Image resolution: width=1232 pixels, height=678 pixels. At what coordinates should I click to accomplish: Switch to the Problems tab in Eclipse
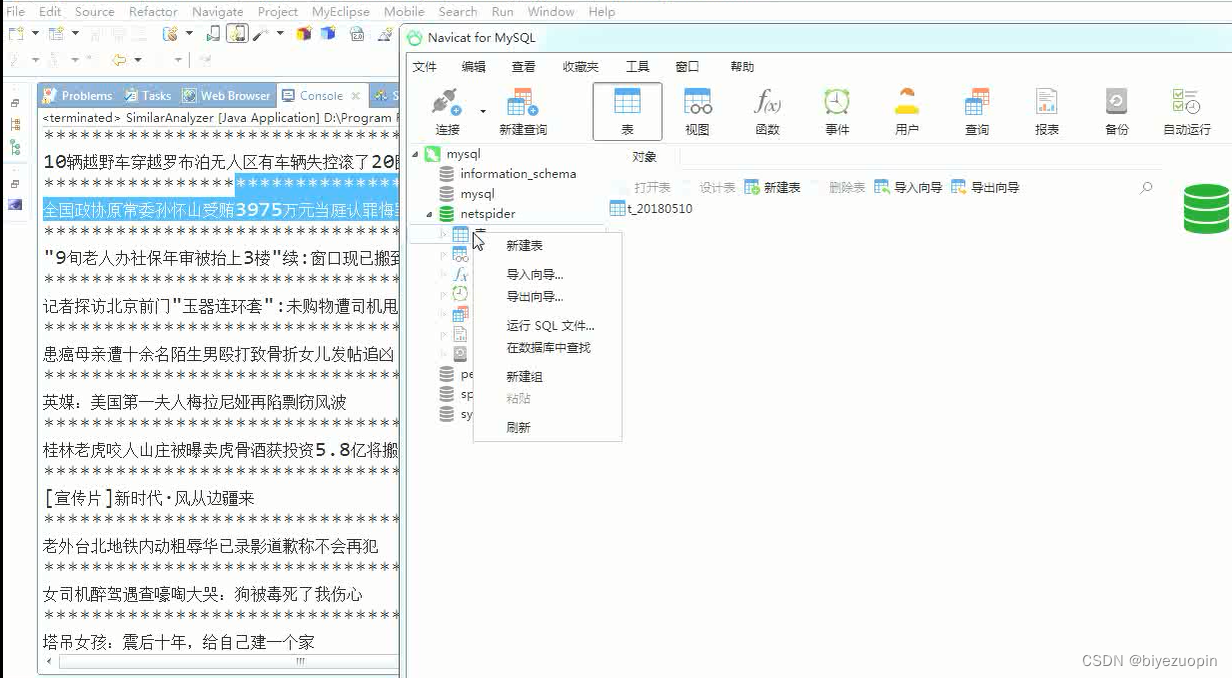78,96
